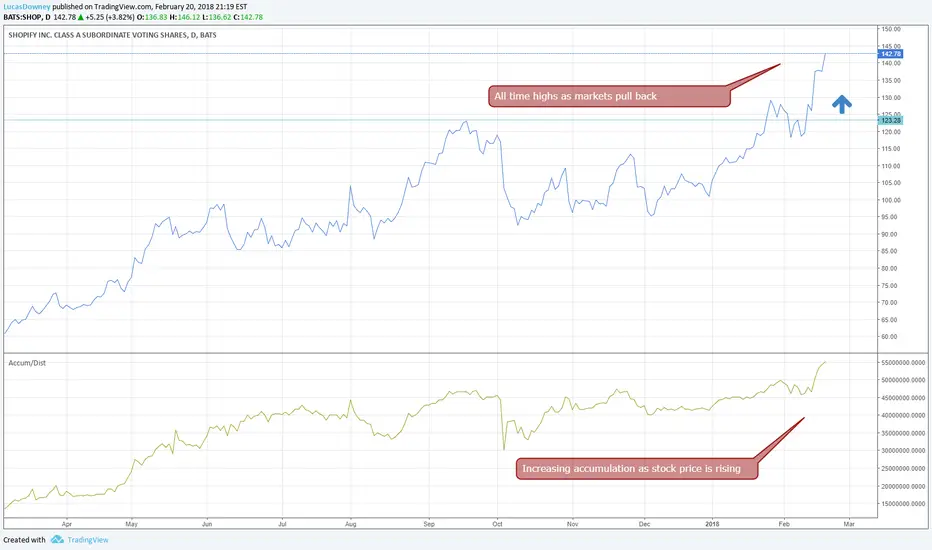Click the Apr label on the time axis
This screenshot has width=932, height=550.
[x=67, y=524]
